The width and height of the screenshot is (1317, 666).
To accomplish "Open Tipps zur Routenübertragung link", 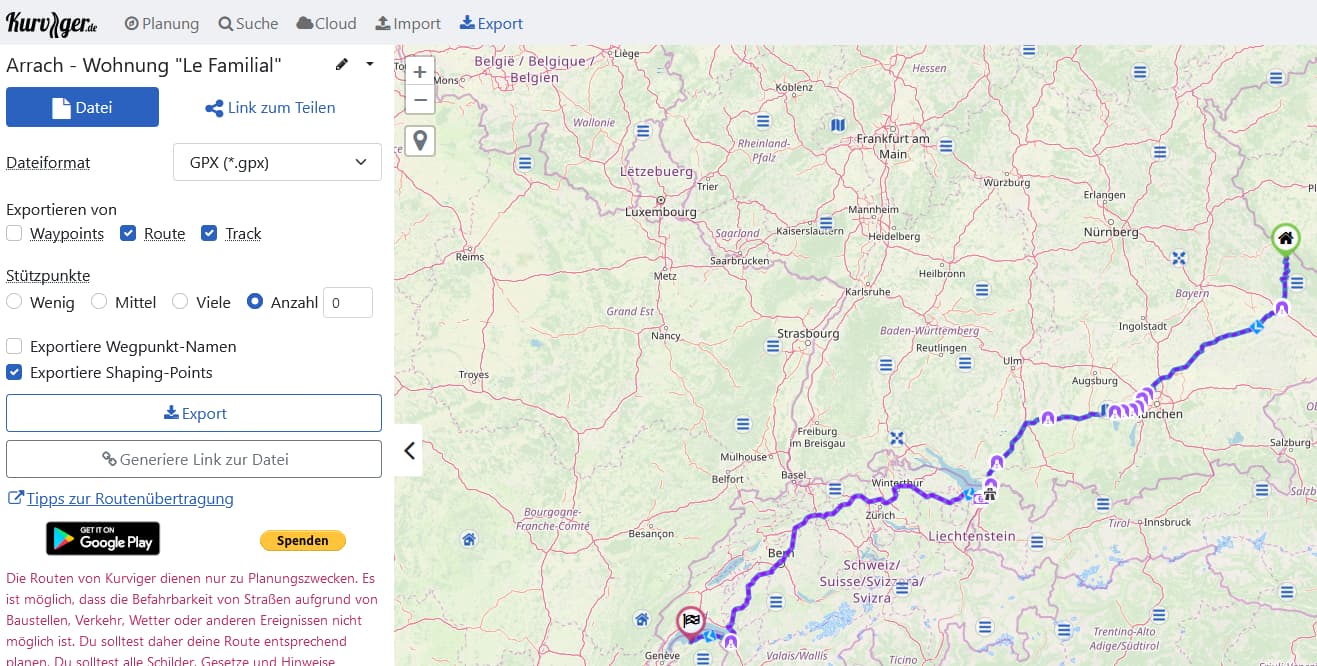I will pyautogui.click(x=130, y=498).
